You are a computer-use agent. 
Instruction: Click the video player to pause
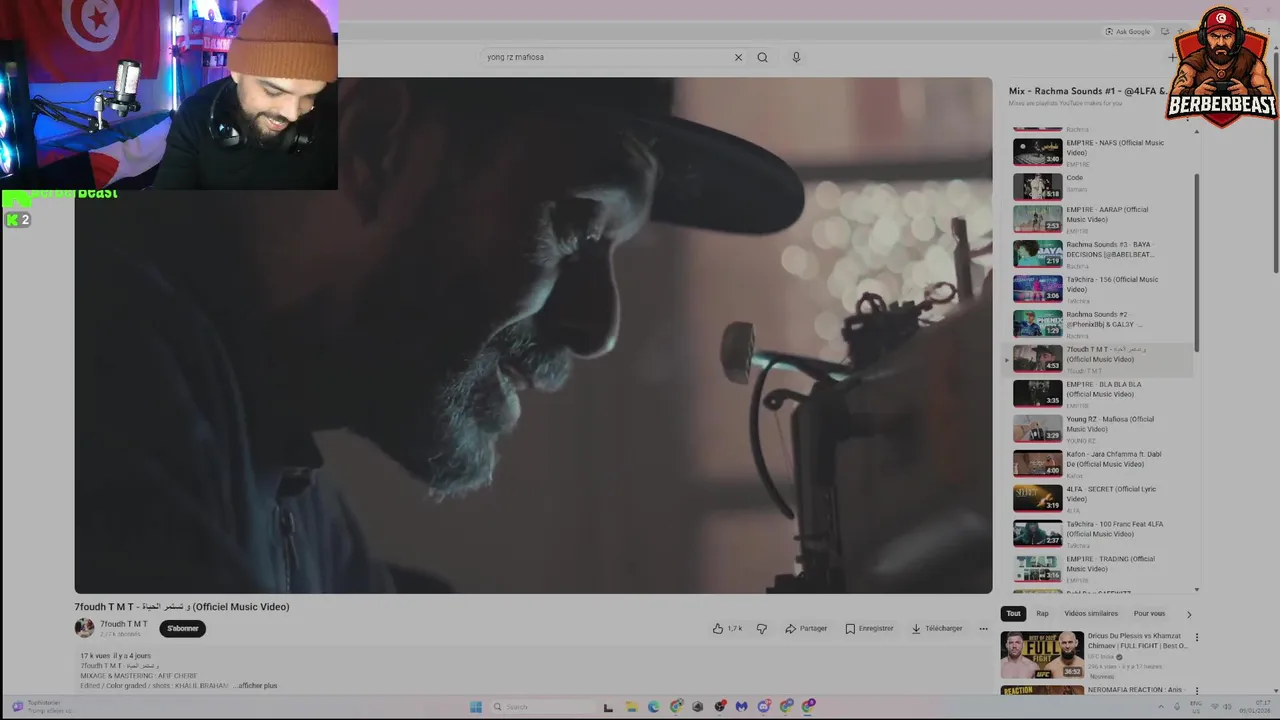pos(533,336)
